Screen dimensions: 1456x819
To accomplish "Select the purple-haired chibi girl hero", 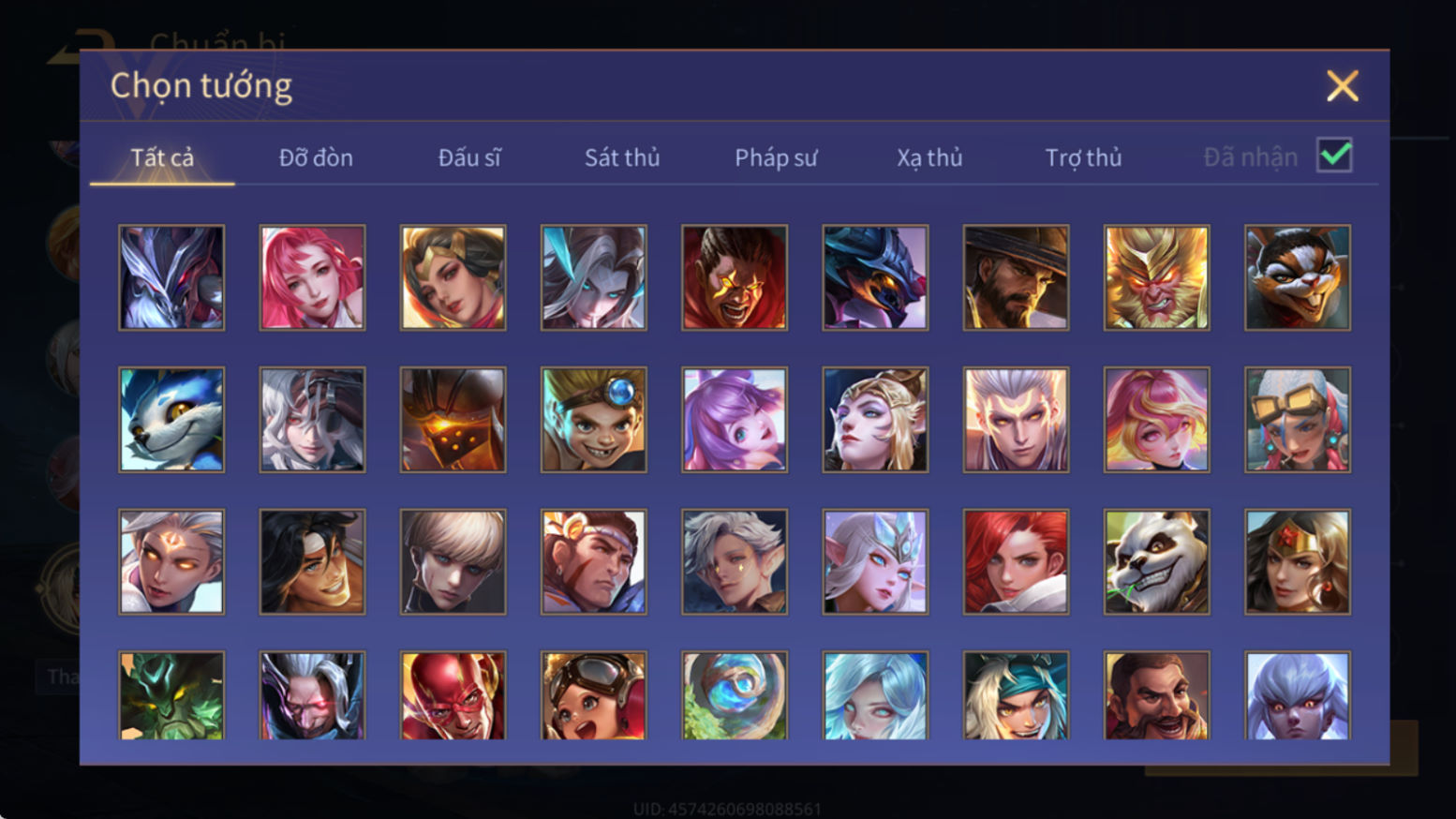I will click(735, 419).
